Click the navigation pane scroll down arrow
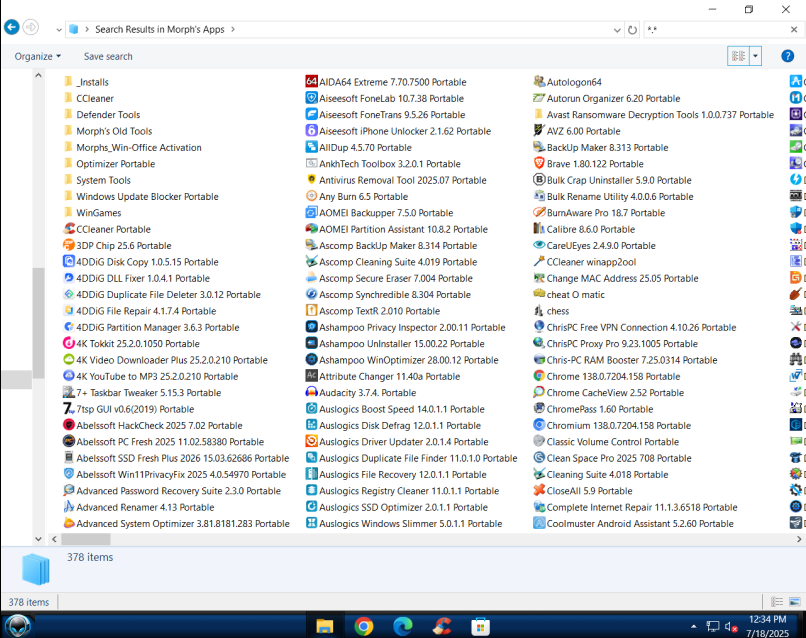This screenshot has width=806, height=638. (39, 539)
